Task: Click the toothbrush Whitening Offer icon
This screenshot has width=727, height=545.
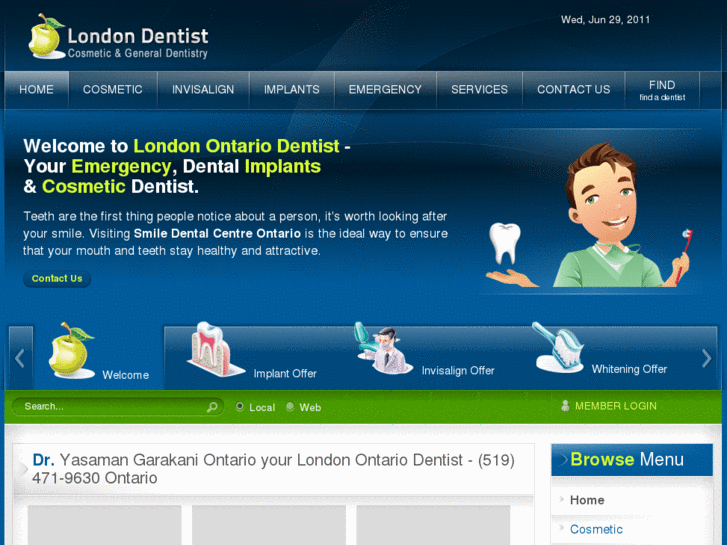Action: (x=558, y=347)
